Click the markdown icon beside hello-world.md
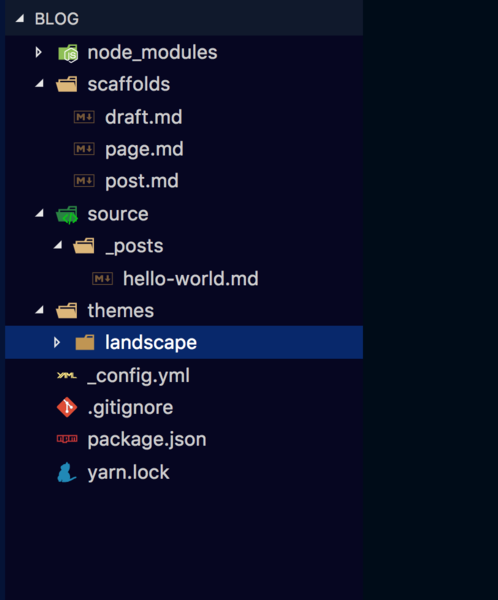 pyautogui.click(x=103, y=279)
